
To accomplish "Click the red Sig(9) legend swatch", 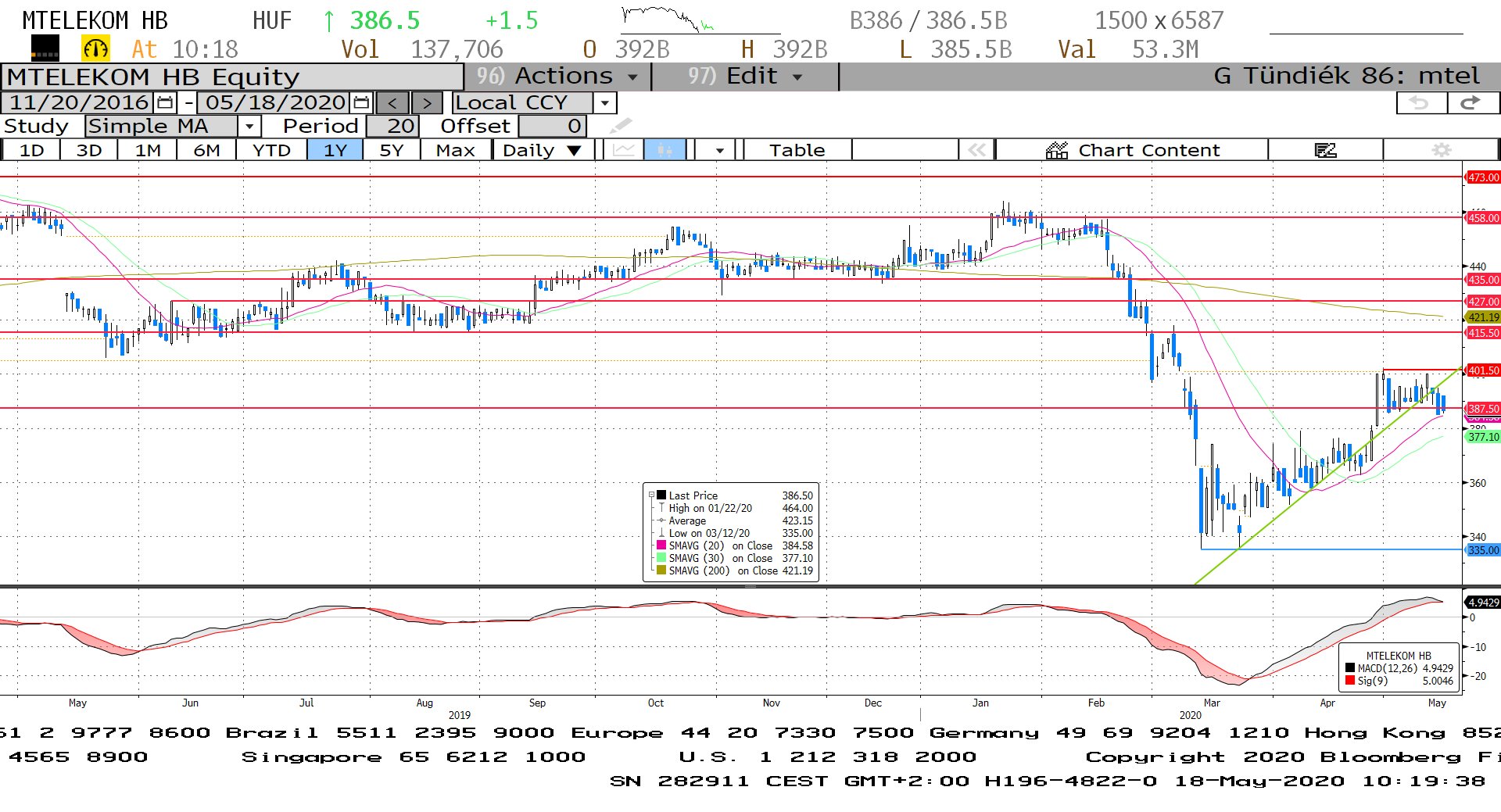I will click(1350, 681).
